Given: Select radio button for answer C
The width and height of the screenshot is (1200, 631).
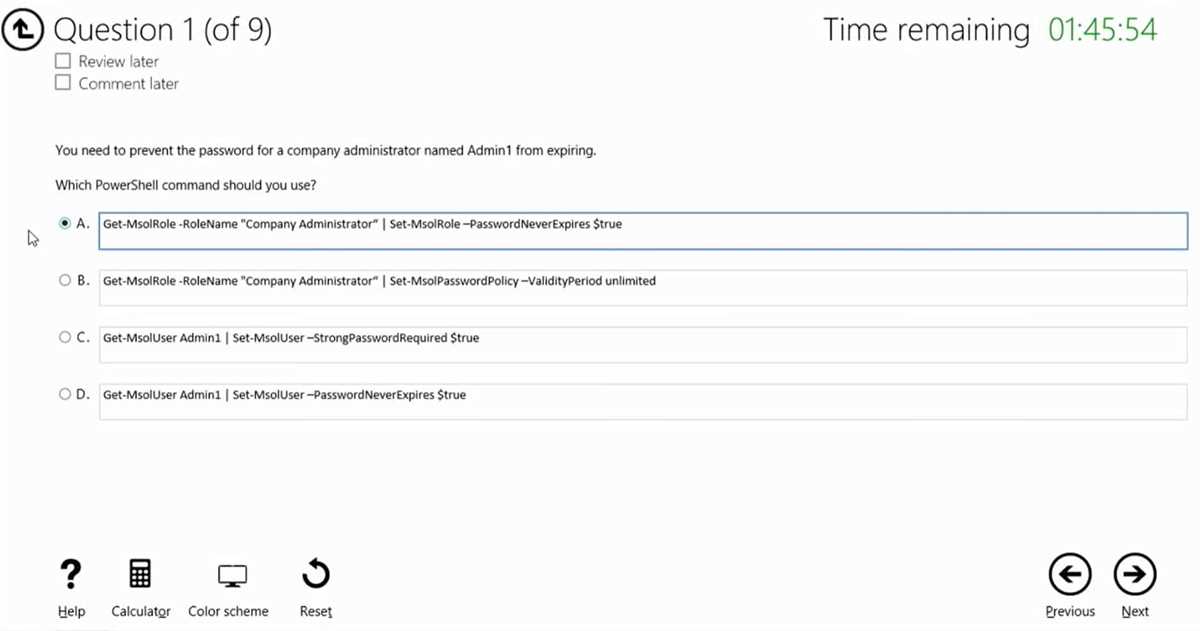Looking at the screenshot, I should click(x=65, y=338).
